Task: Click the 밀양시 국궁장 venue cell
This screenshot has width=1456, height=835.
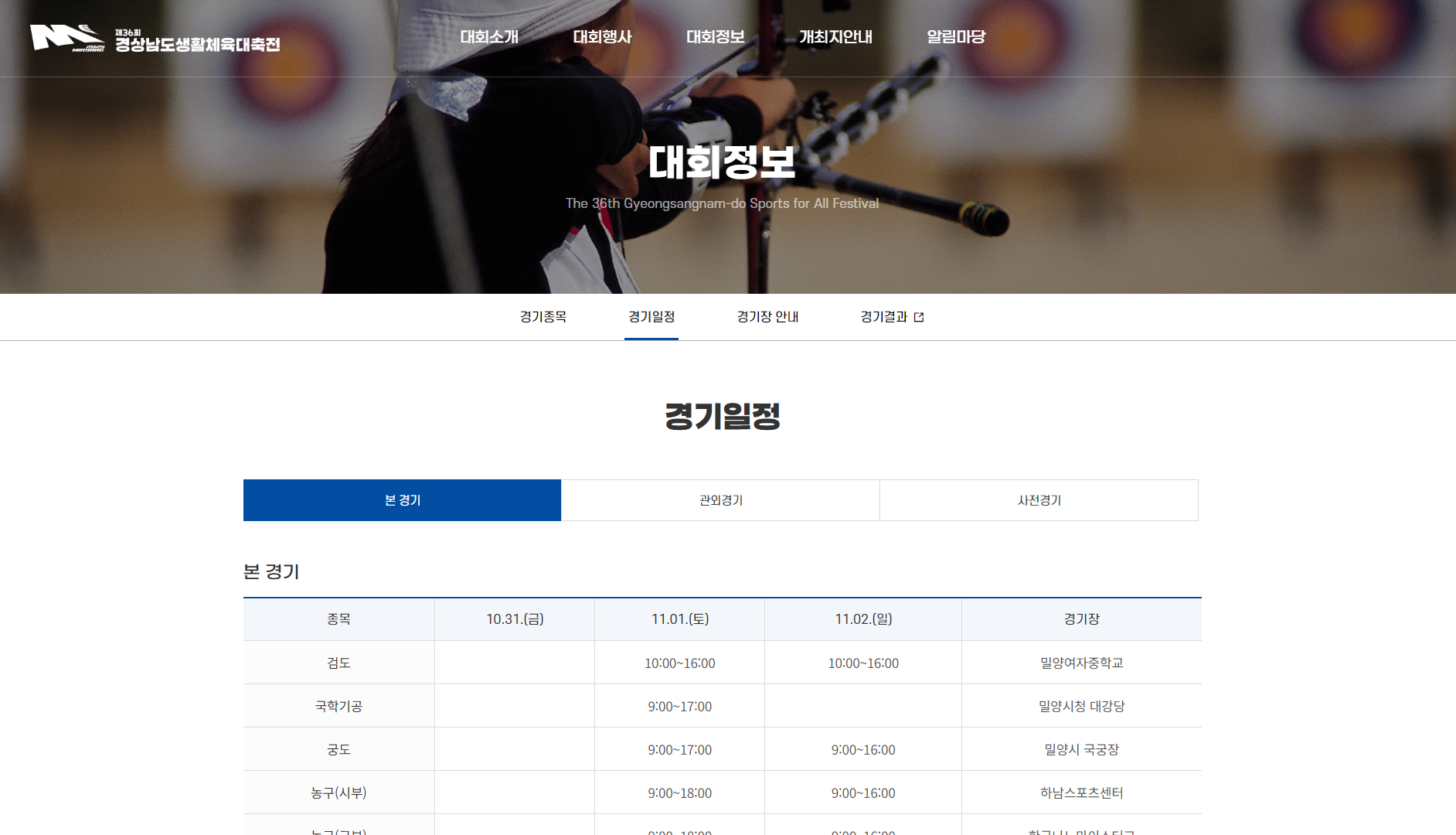Action: [x=1081, y=749]
